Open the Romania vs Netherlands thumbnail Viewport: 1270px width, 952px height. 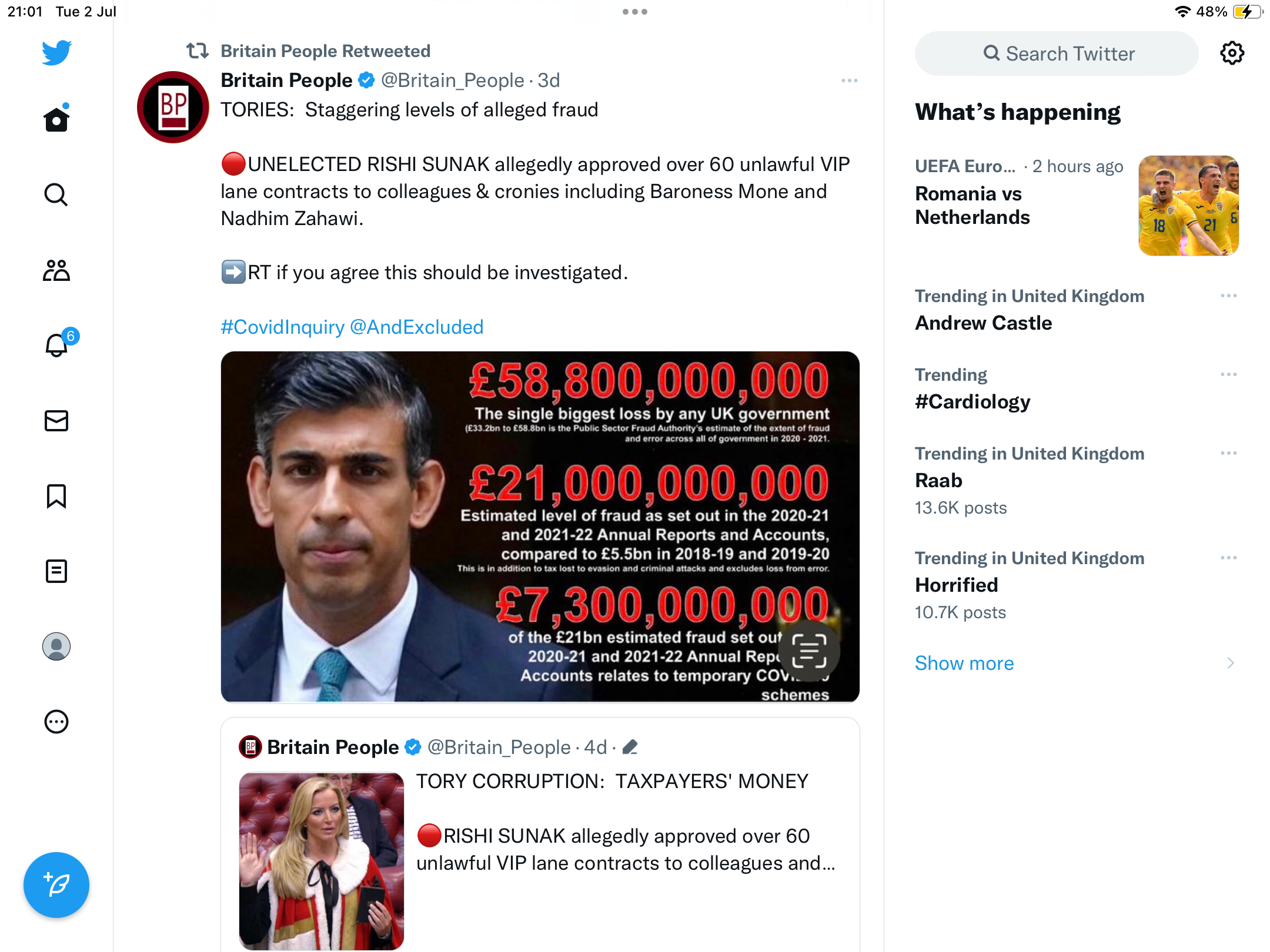pyautogui.click(x=1188, y=206)
